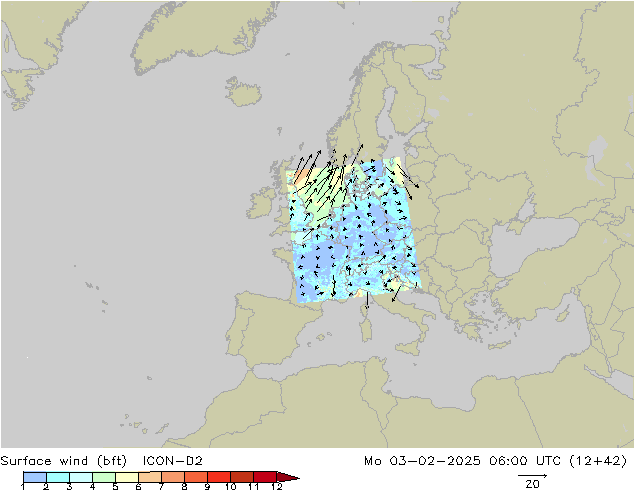The height and width of the screenshot is (490, 634).
Task: Click the red 9-10 bft legend swatch
Action: (219, 477)
